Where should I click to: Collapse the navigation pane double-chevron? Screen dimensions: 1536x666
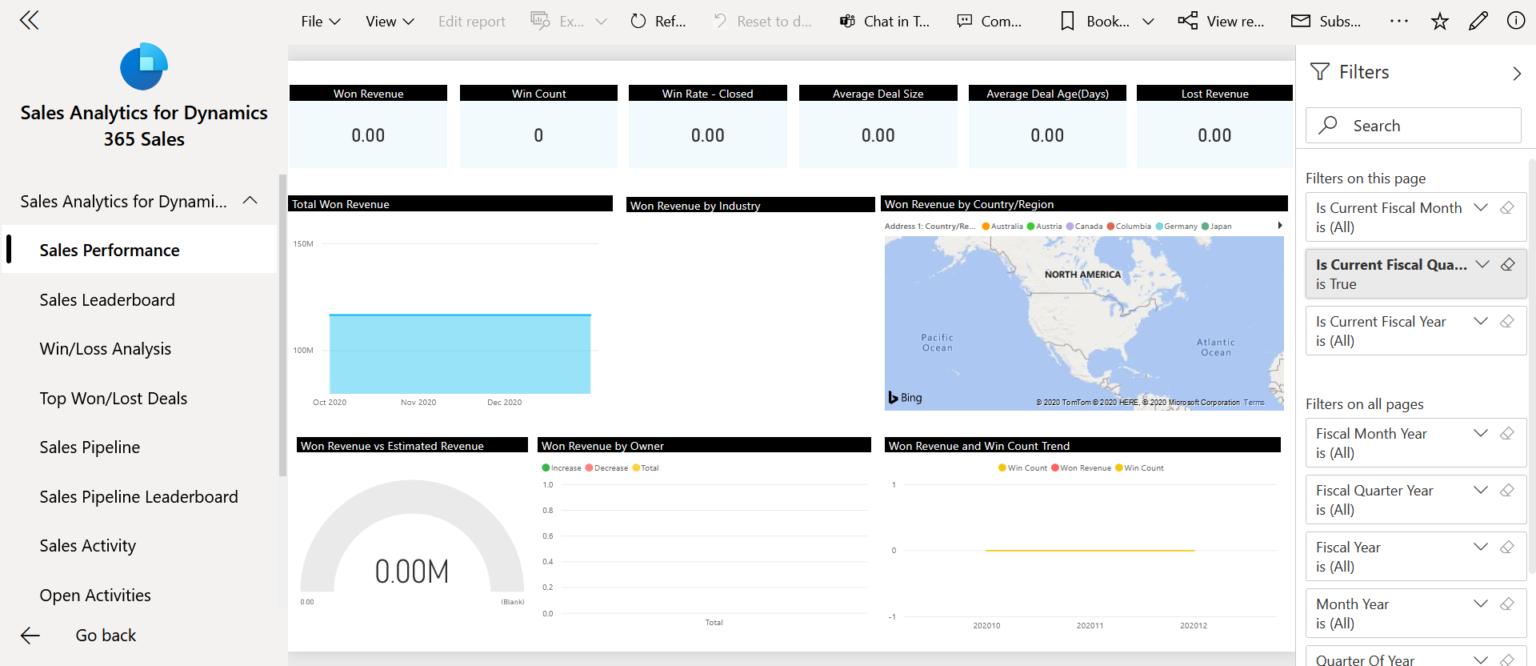29,20
